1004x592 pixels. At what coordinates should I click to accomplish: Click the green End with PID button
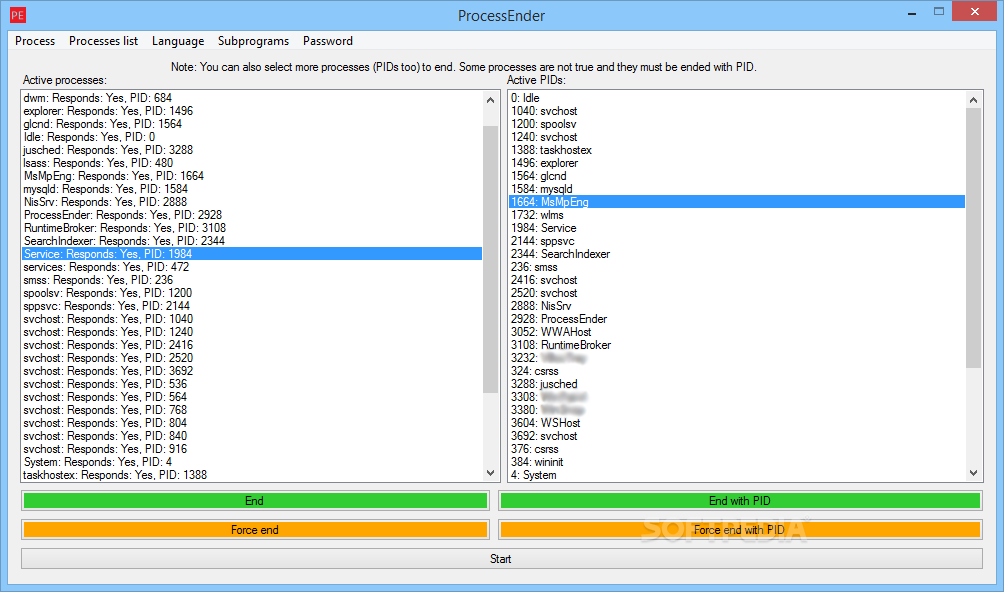tap(740, 500)
